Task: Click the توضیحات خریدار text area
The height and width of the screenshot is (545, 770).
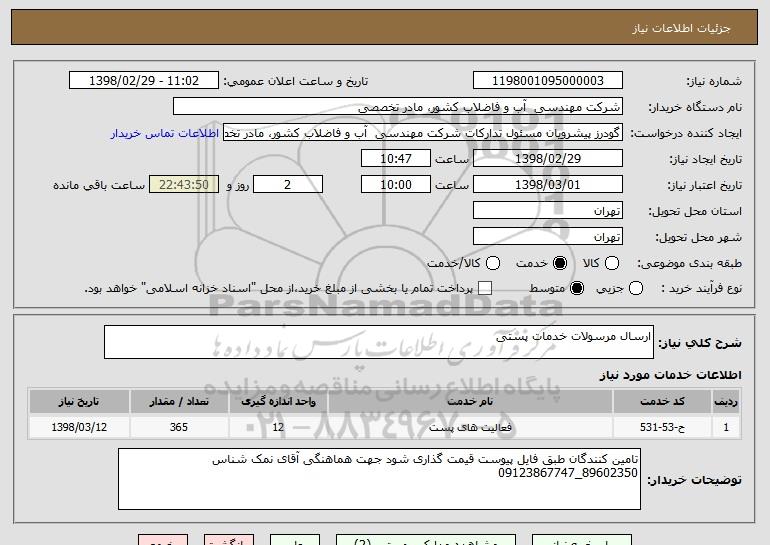Action: (379, 479)
